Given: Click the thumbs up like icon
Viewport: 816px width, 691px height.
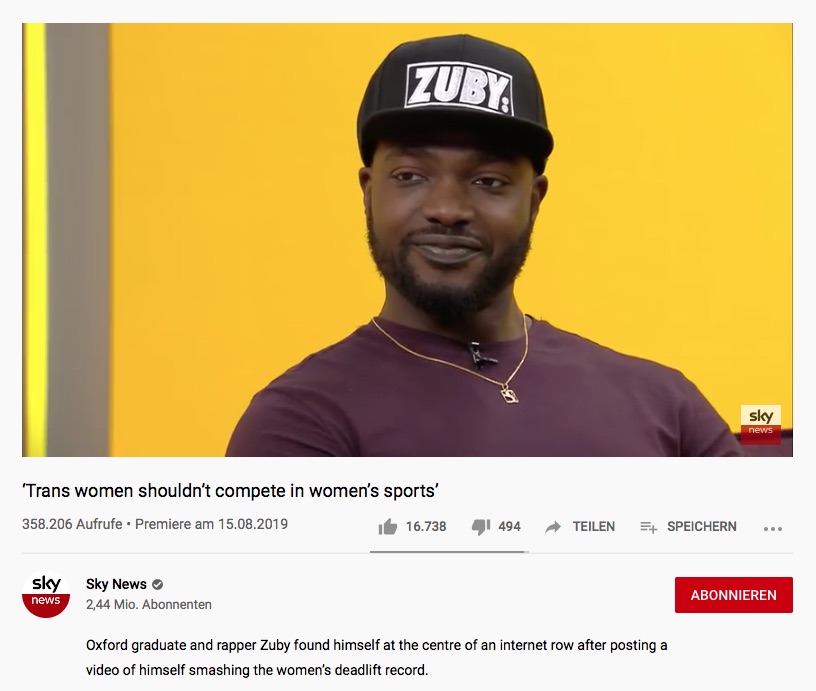Looking at the screenshot, I should tap(388, 527).
